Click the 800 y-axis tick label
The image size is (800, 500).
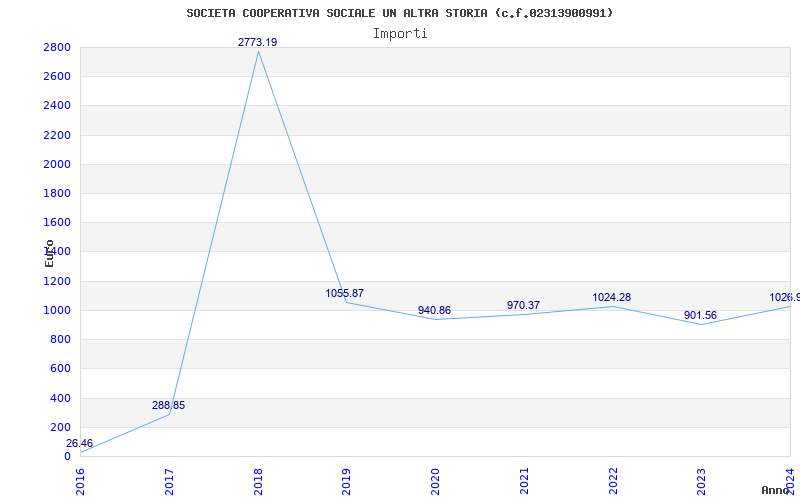(60, 339)
